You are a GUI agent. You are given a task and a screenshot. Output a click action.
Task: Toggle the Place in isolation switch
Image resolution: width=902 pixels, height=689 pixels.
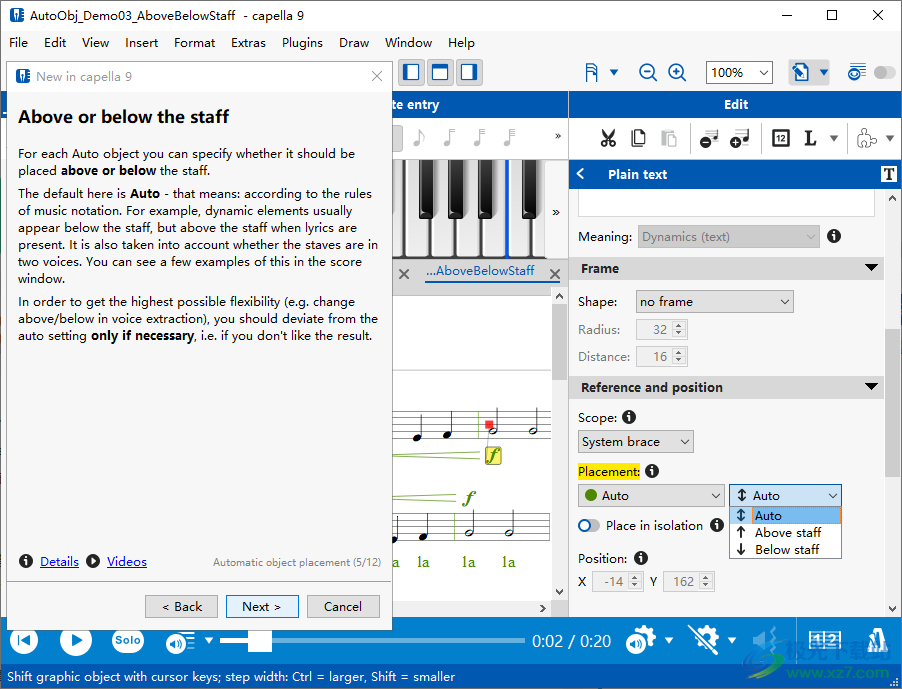click(x=589, y=525)
